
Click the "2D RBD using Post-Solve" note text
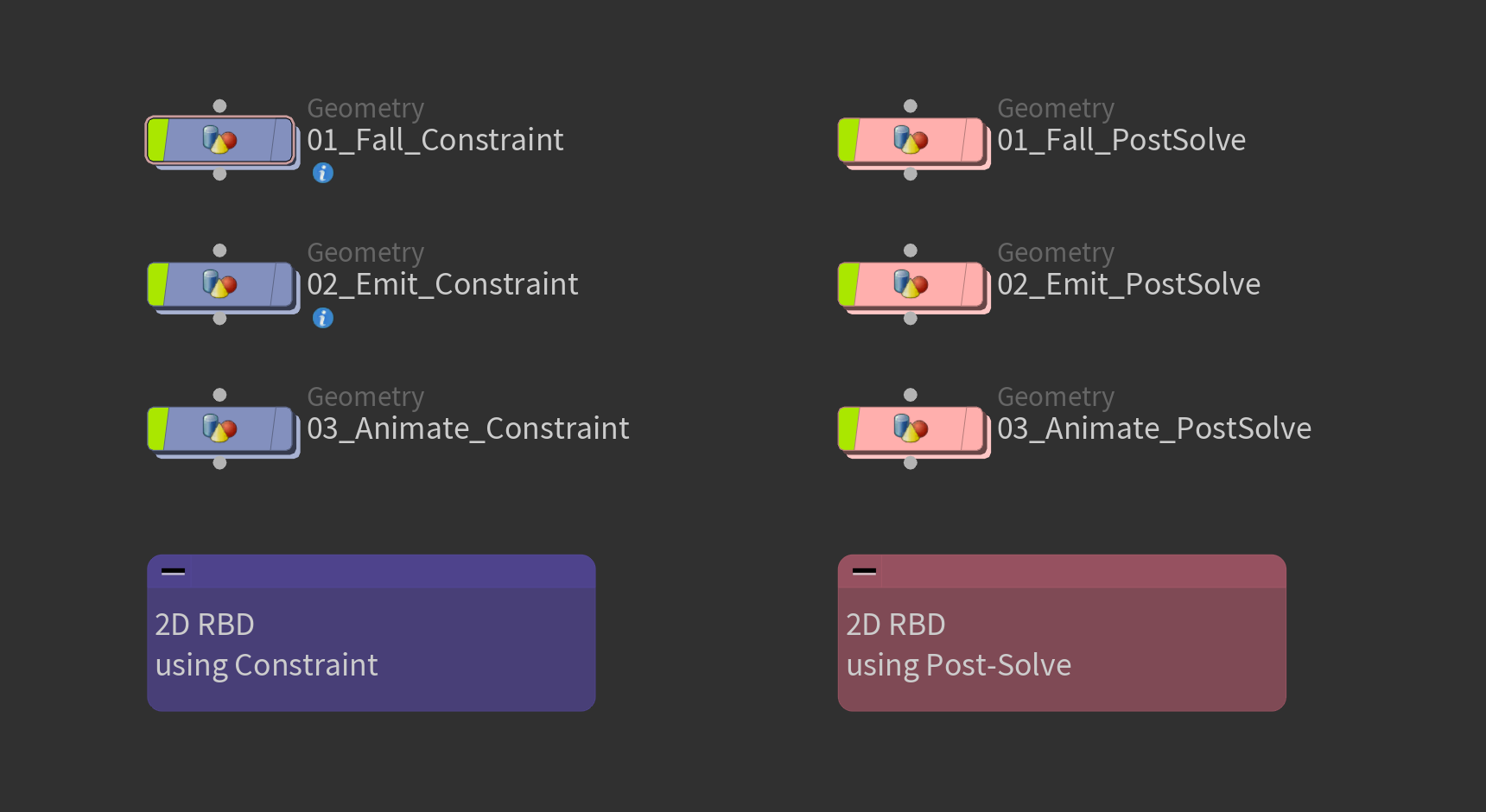pos(958,645)
